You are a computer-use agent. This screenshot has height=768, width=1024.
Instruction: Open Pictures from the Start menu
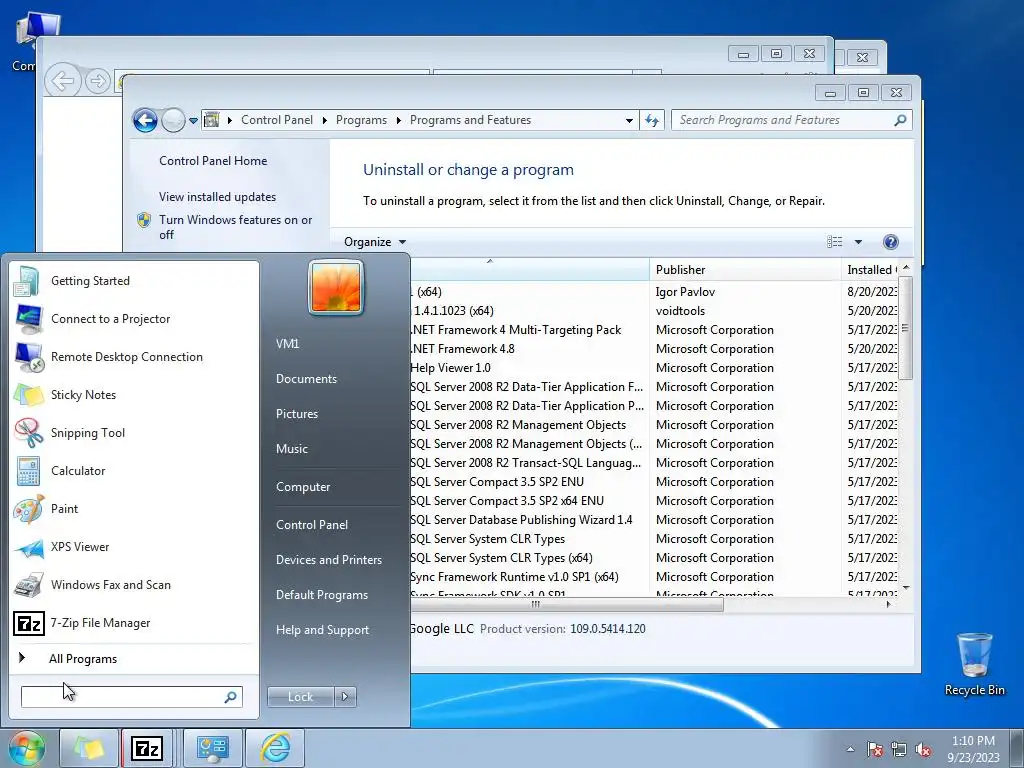click(x=297, y=414)
